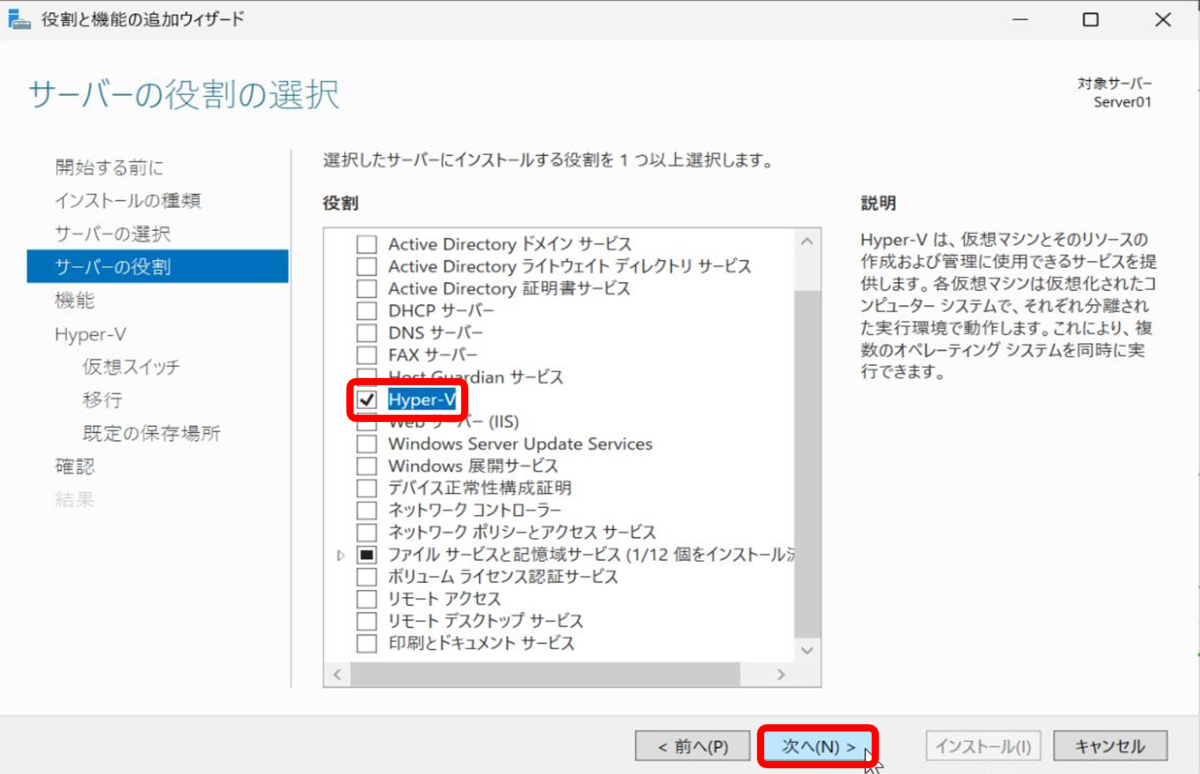The width and height of the screenshot is (1200, 774).
Task: Check リモート デスクトップ サービス checkbox
Action: coord(367,621)
